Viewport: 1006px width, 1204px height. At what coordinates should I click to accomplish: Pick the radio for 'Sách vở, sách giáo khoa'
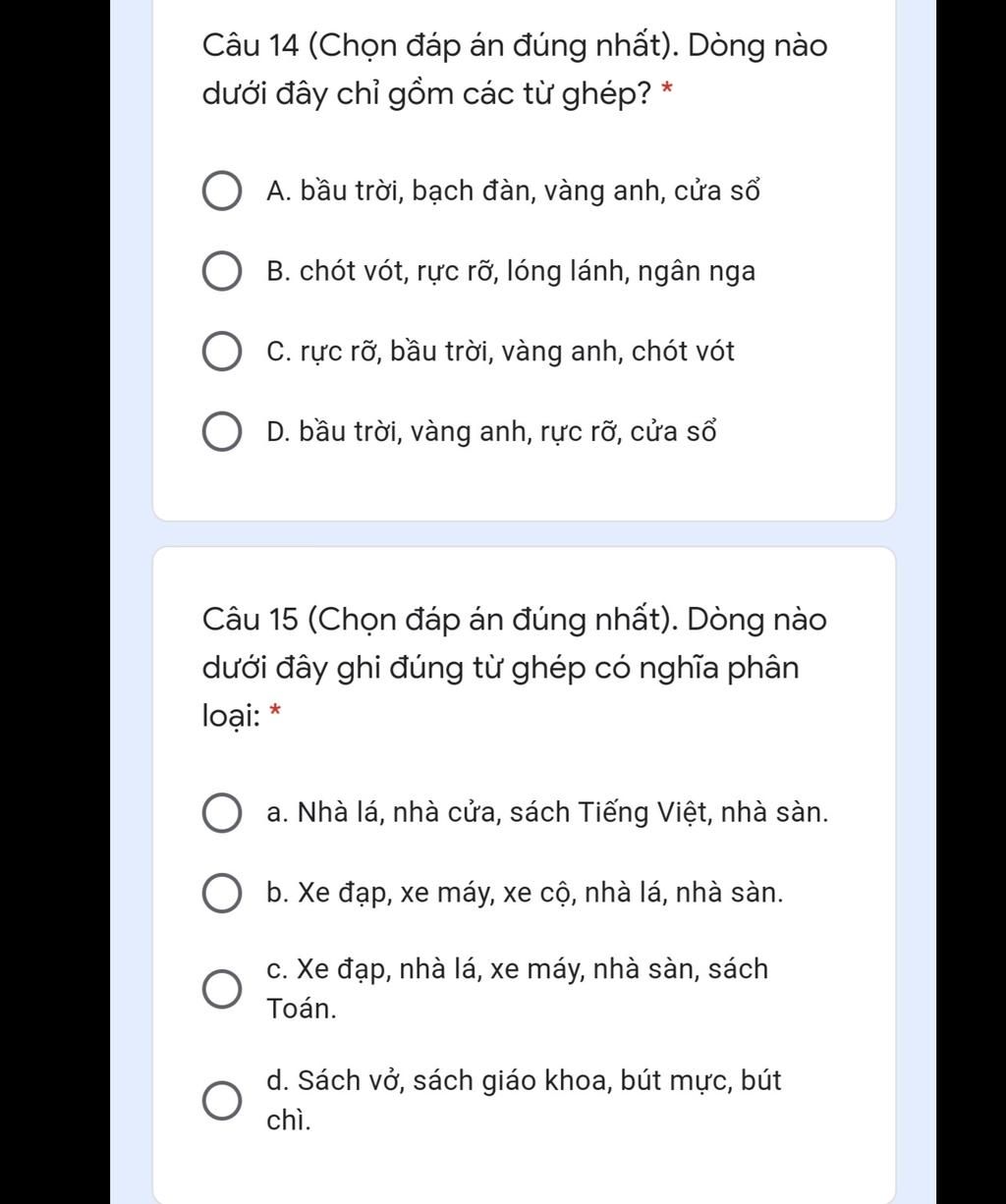222,1101
